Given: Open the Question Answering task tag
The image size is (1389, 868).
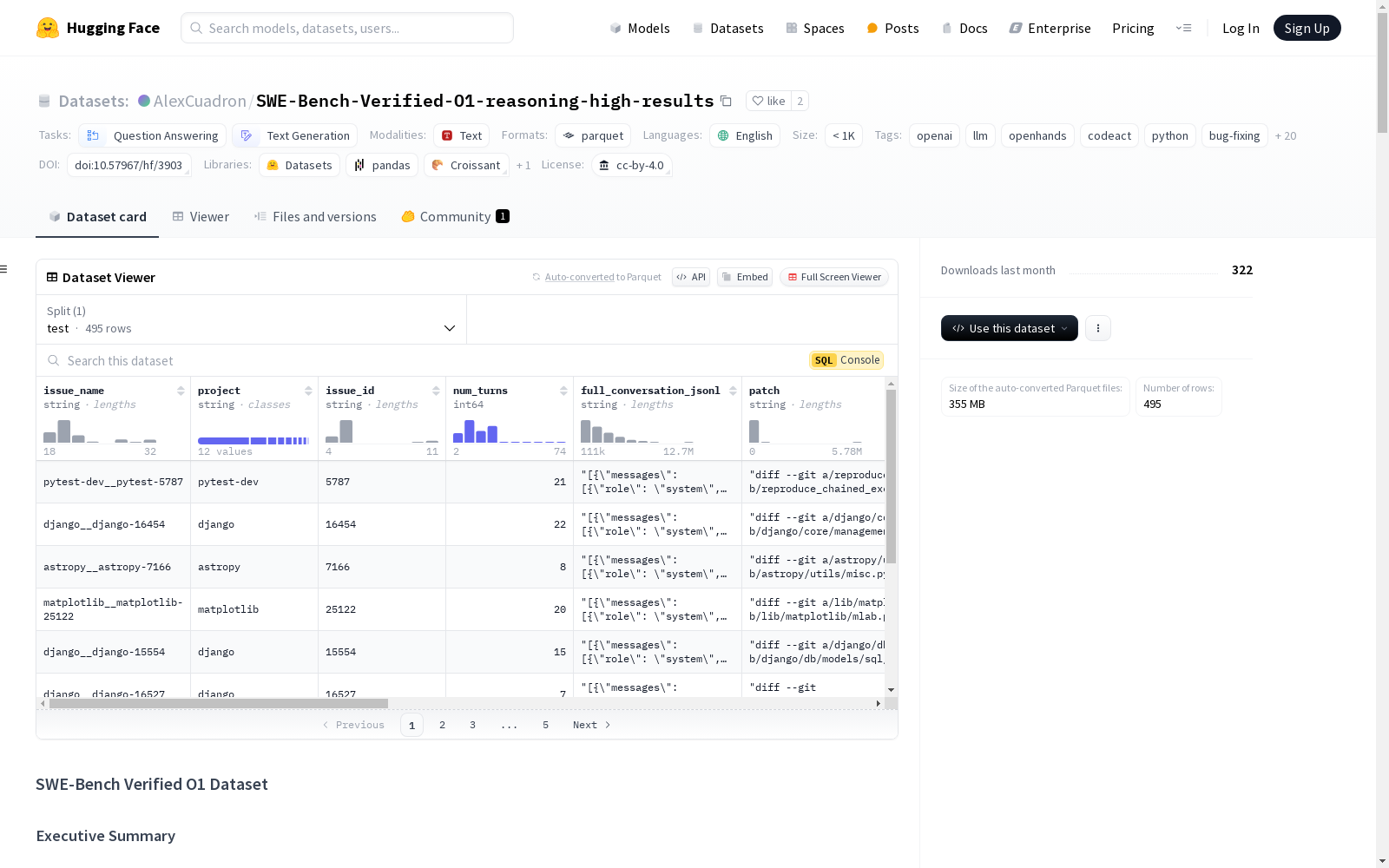Looking at the screenshot, I should point(153,135).
